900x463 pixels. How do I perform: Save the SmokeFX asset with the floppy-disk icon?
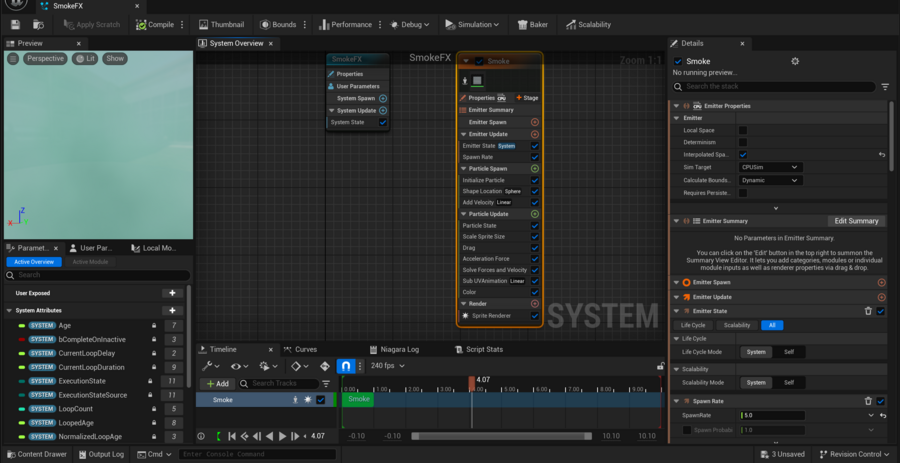click(15, 25)
